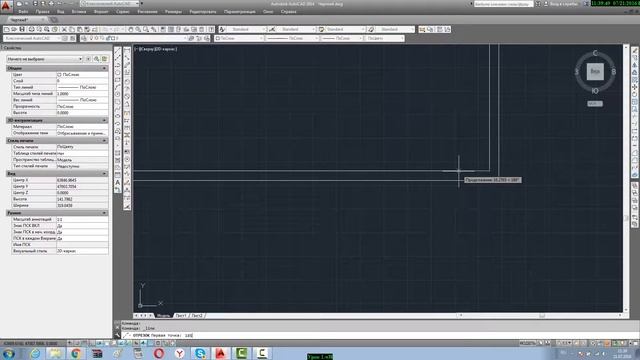Open the AutoCAD application menu logo
This screenshot has width=640, height=360.
coord(6,5)
